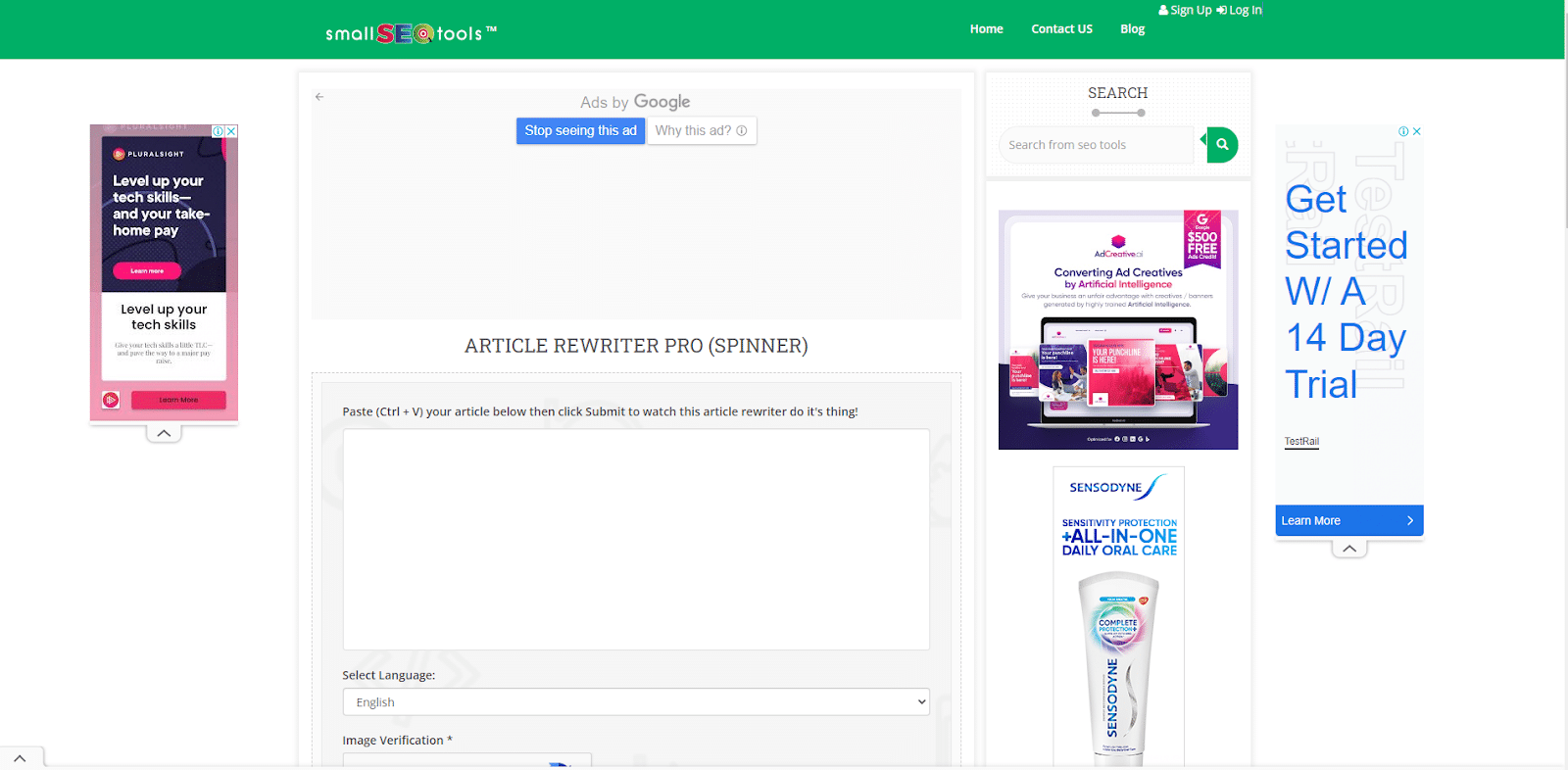Click the green search magnifier button
Screen dimensions: 1568x770
click(x=1221, y=145)
